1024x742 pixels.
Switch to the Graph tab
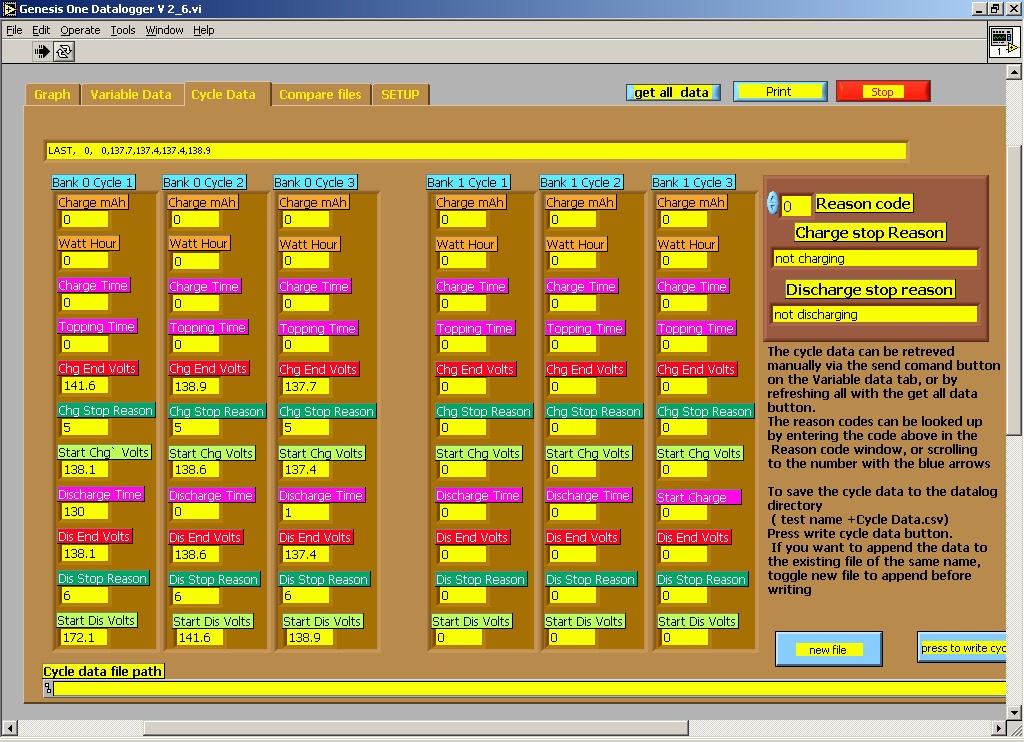[52, 95]
